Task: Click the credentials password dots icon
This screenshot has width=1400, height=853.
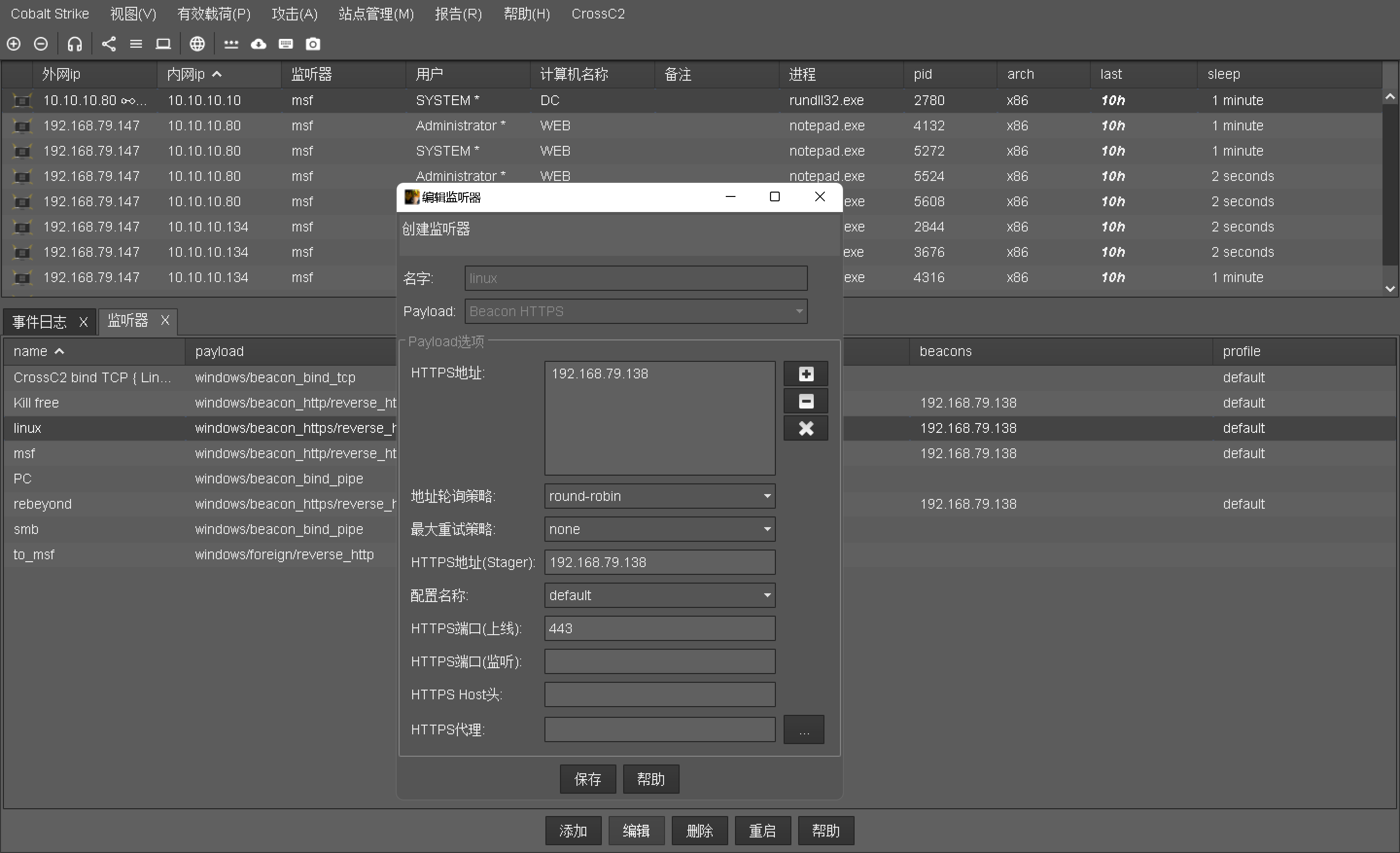Action: (x=231, y=44)
